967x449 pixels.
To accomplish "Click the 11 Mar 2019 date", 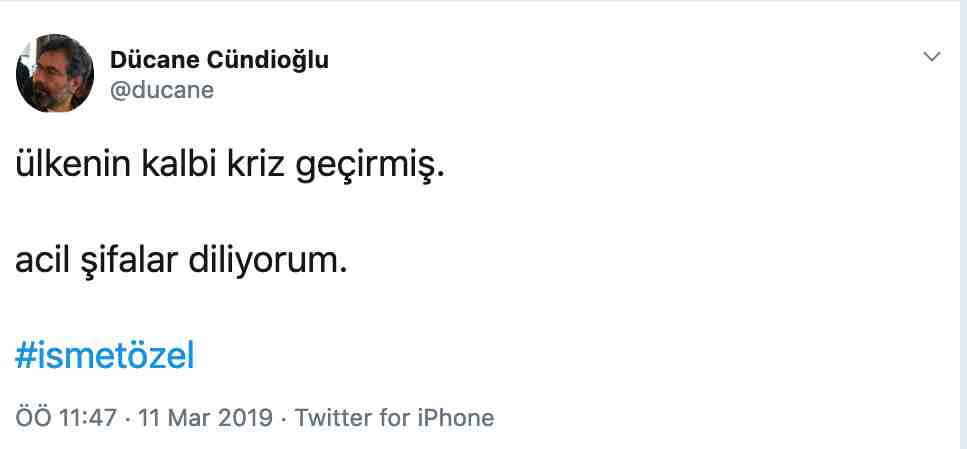I will 205,418.
